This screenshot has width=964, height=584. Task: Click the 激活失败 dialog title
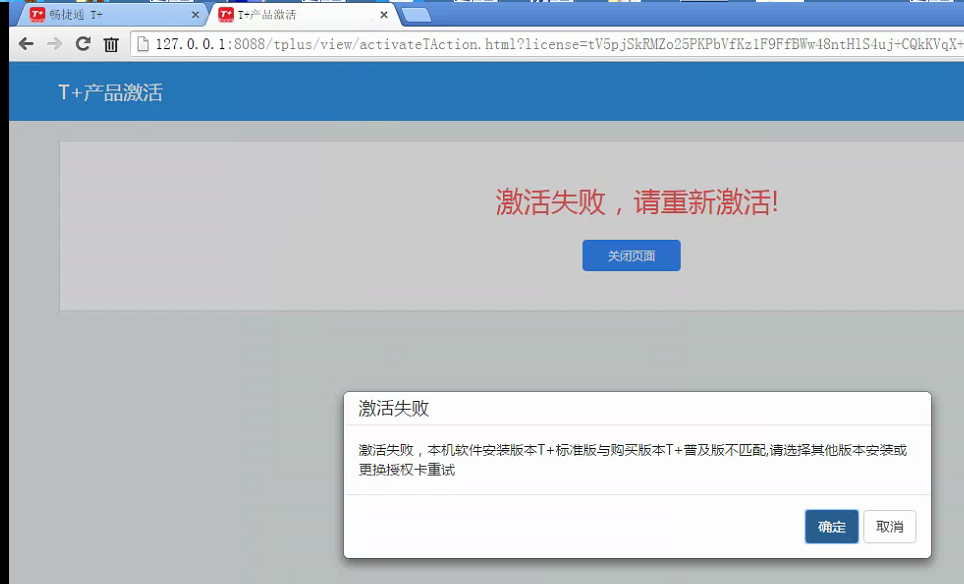click(393, 408)
